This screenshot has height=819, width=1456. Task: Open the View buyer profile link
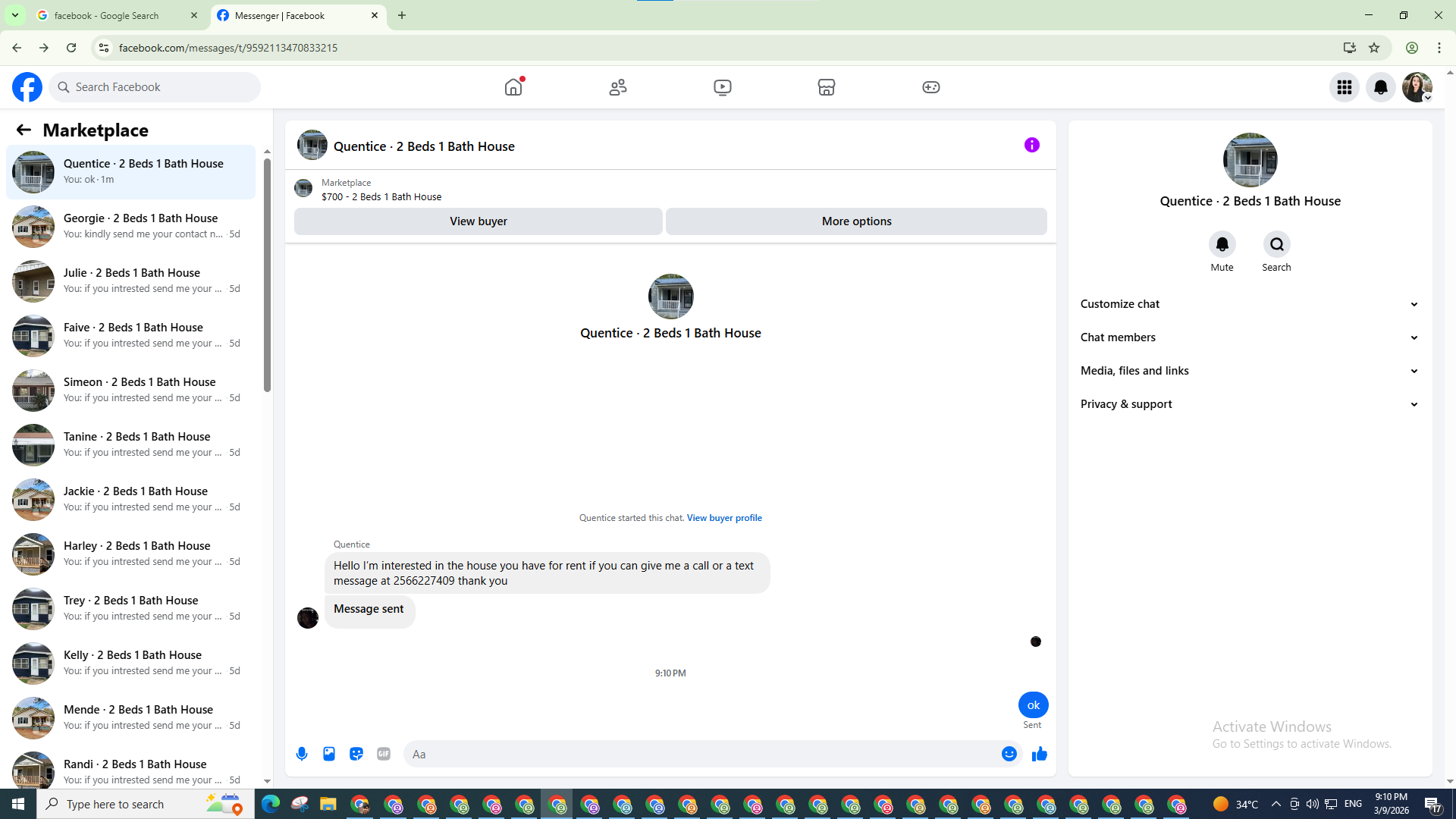723,518
